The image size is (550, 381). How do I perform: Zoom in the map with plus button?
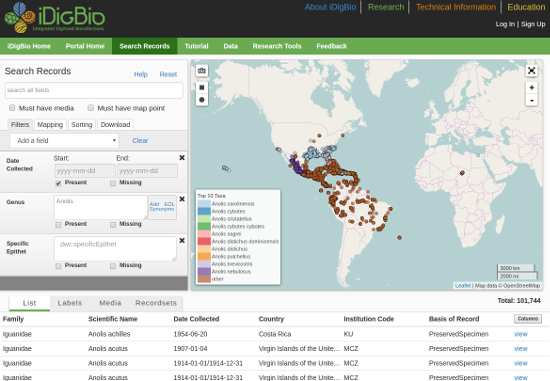pos(532,88)
